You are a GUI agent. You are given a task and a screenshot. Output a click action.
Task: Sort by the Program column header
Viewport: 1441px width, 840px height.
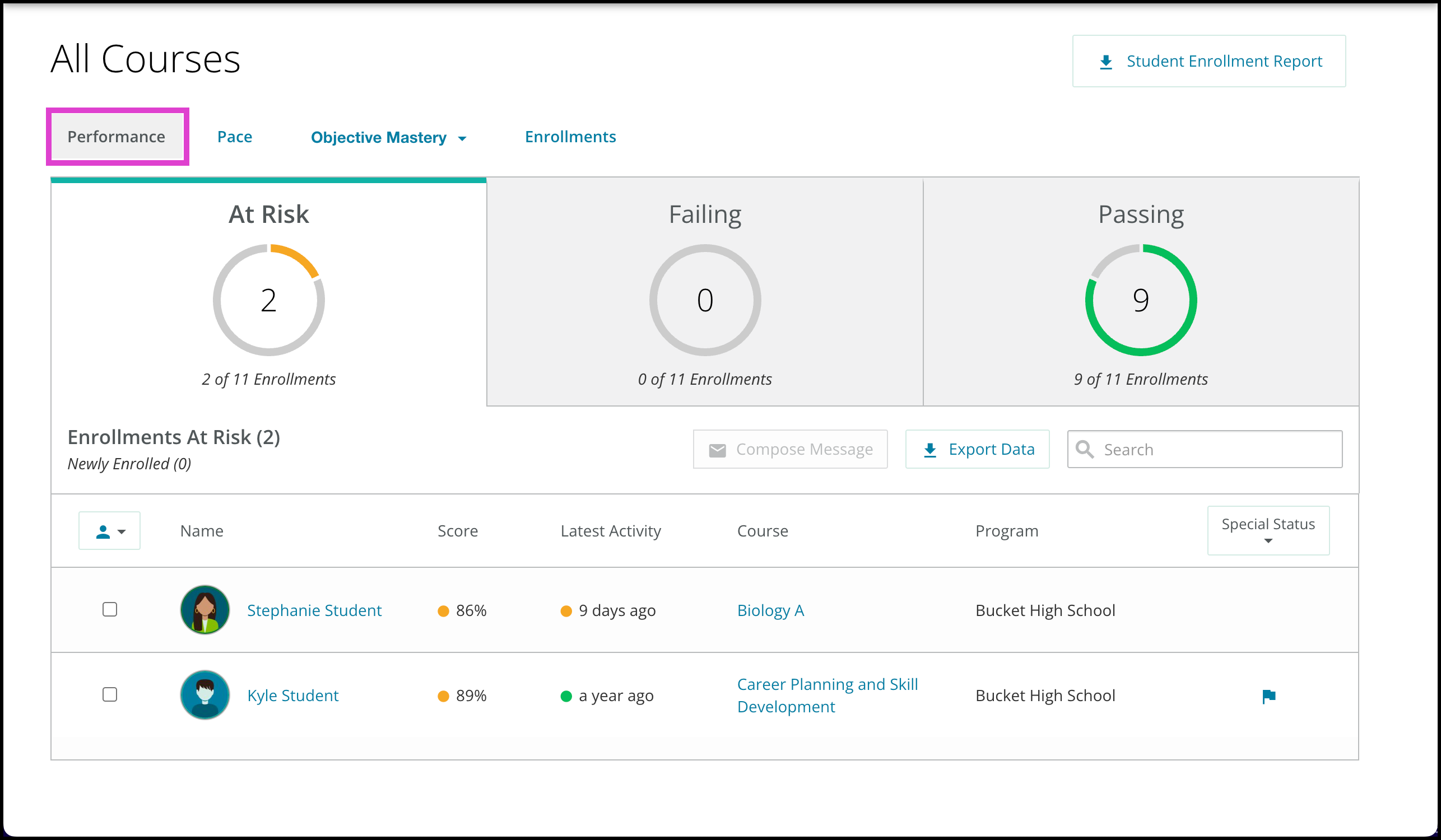[x=1006, y=531]
